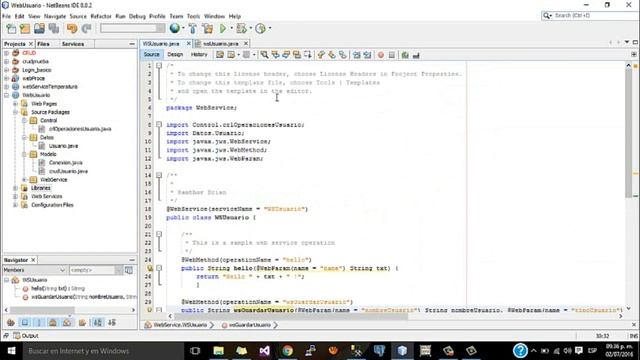Click the Clean and Build icon
Image resolution: width=640 pixels, height=360 pixels.
tap(207, 28)
